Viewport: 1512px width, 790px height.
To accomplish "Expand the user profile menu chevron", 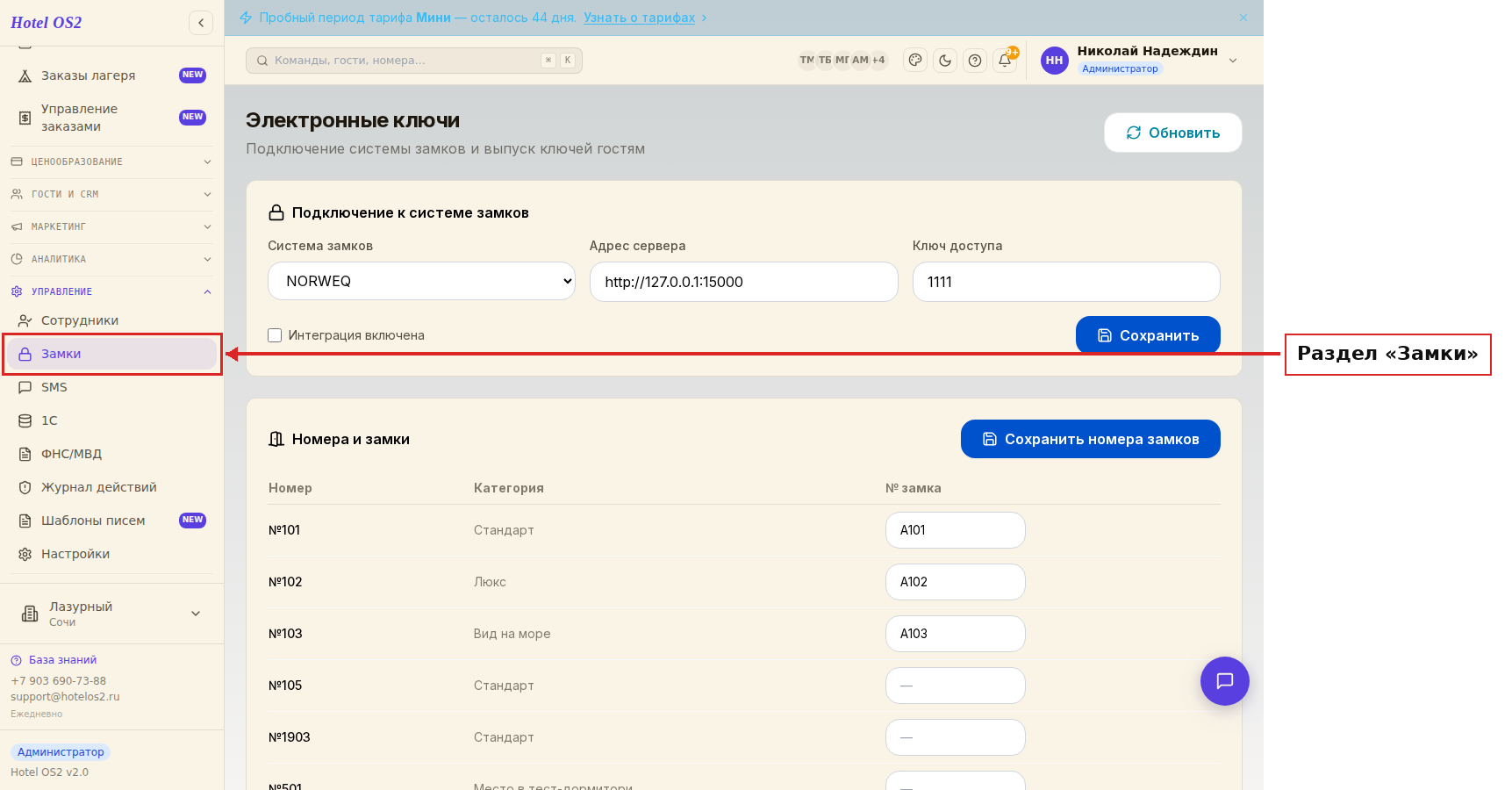I will tap(1233, 61).
